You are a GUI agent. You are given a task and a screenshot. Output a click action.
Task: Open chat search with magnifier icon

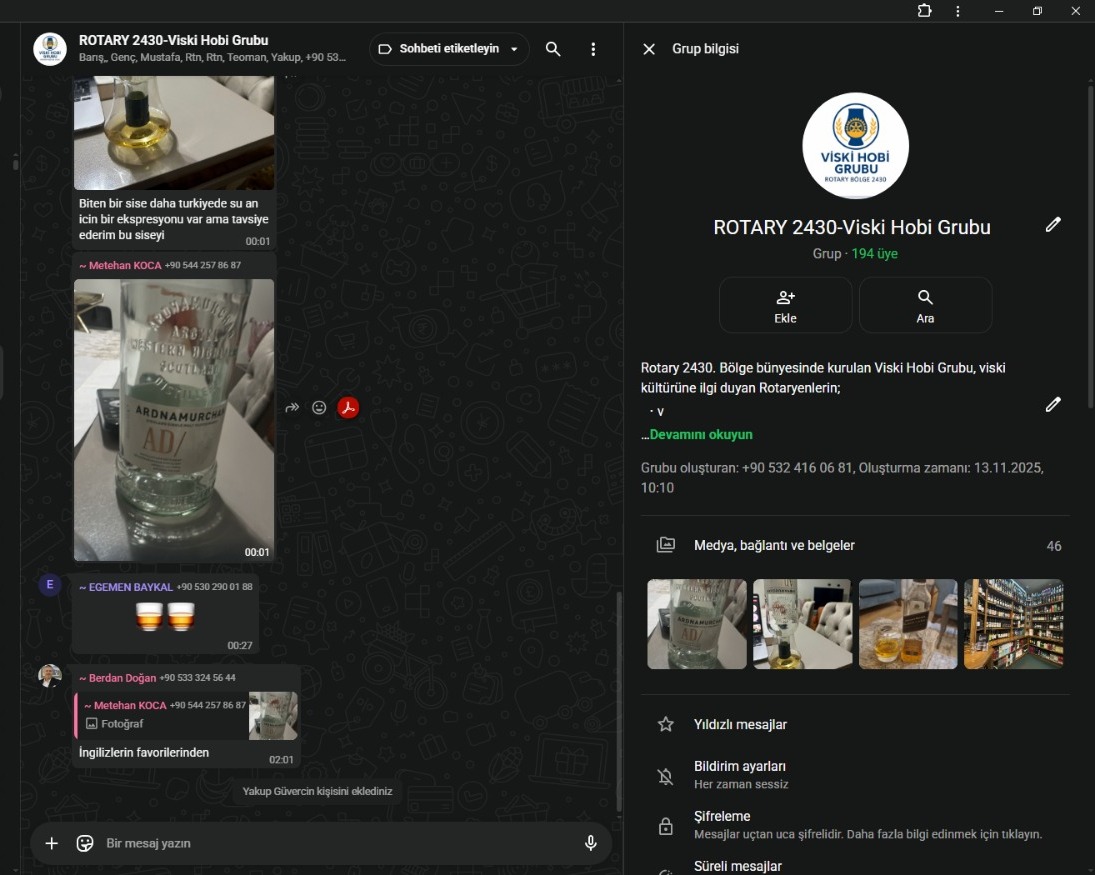click(x=553, y=49)
